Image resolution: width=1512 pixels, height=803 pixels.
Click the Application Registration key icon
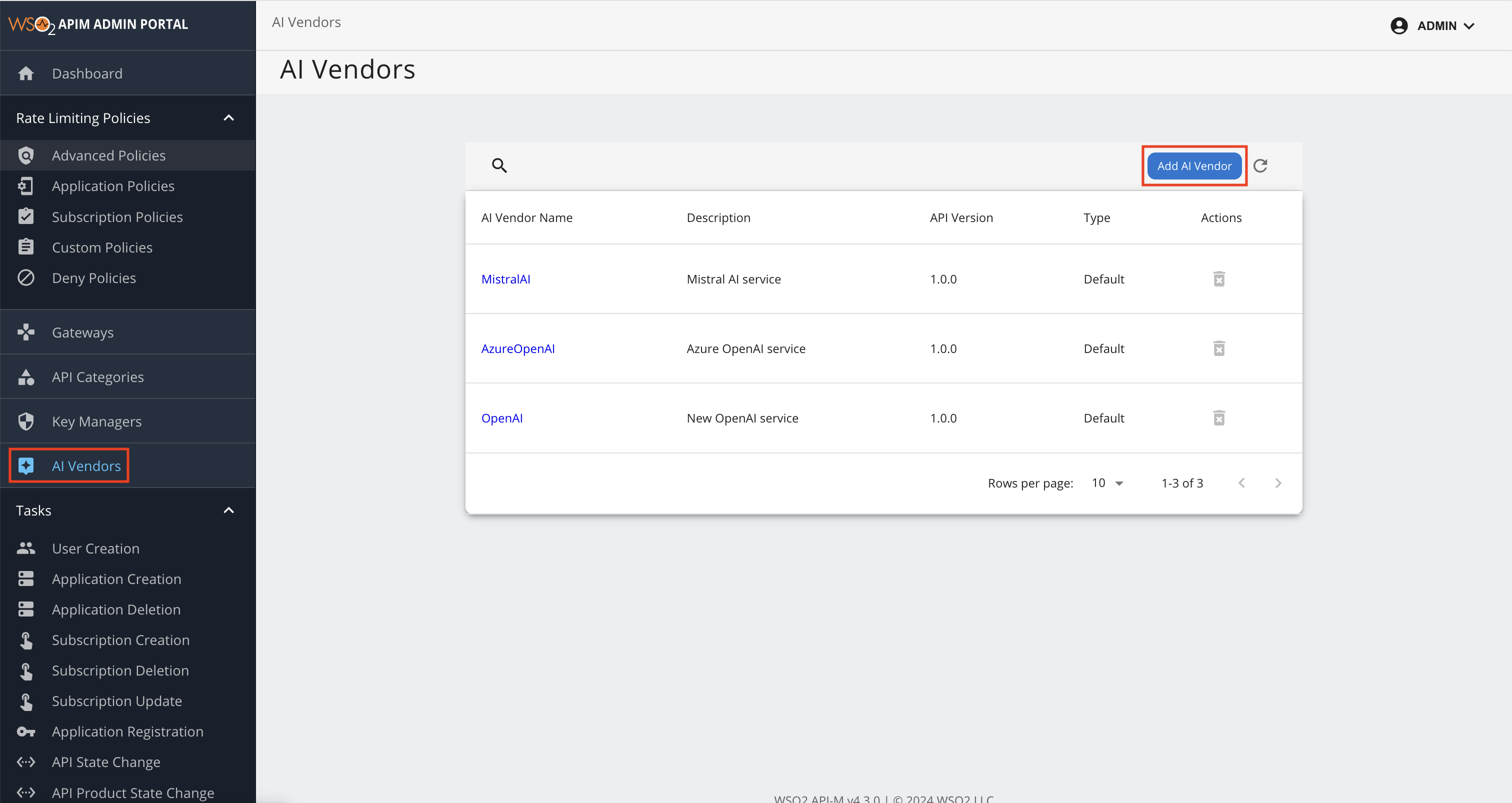pyautogui.click(x=26, y=731)
